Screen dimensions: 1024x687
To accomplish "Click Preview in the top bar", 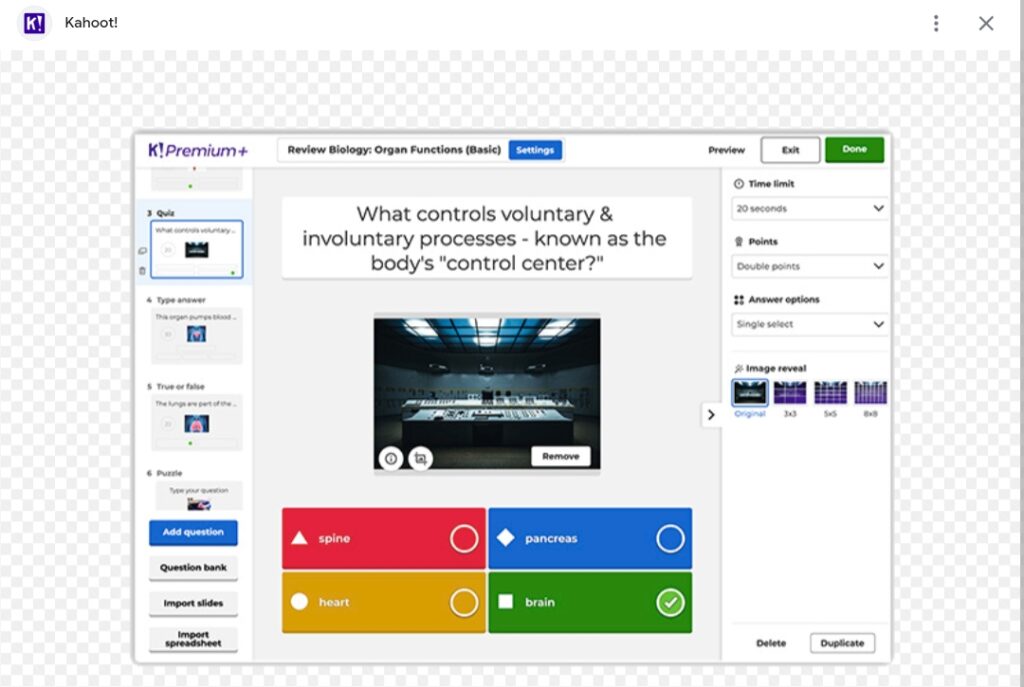I will (726, 150).
